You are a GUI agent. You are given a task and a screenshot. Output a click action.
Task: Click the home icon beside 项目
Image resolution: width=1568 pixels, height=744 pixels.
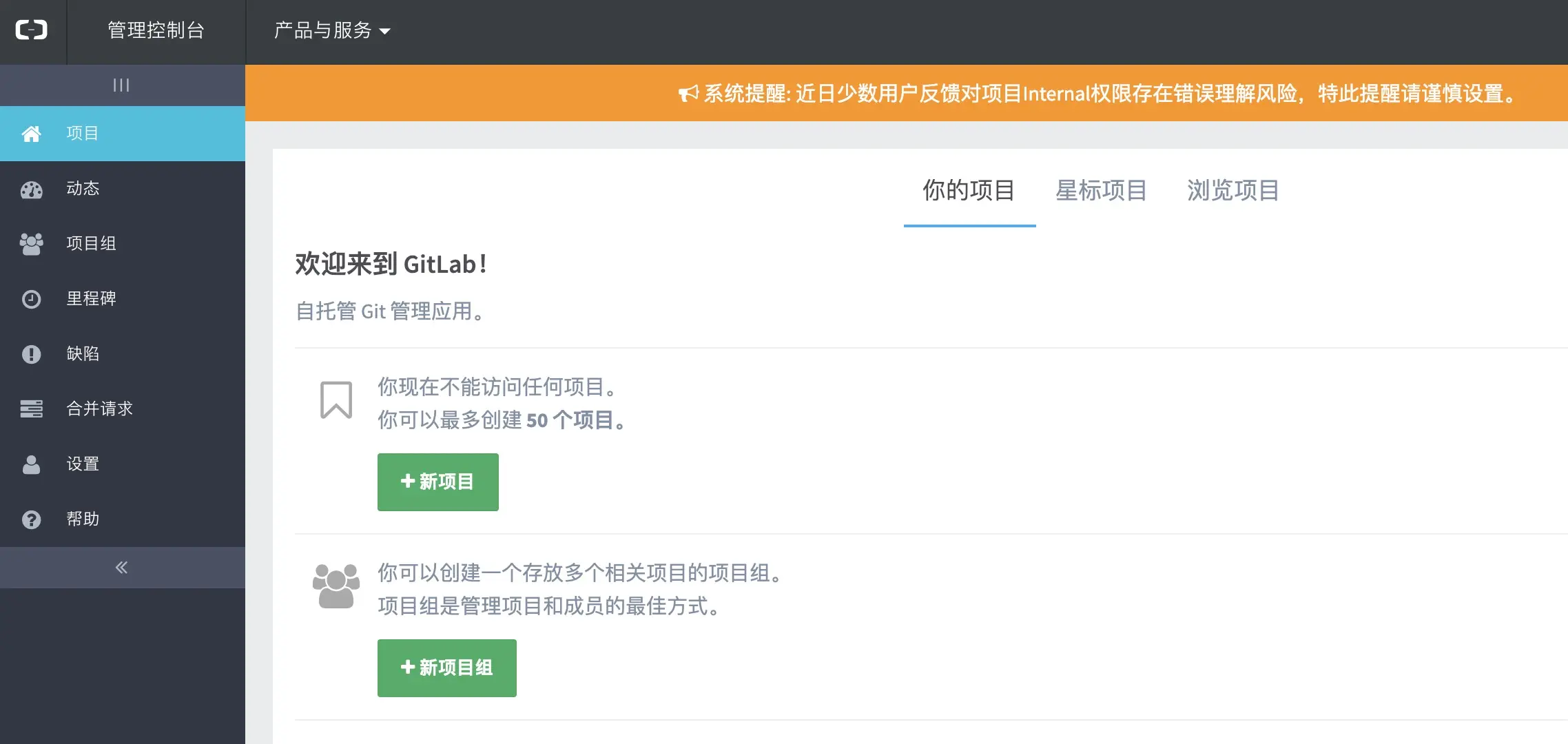tap(31, 134)
